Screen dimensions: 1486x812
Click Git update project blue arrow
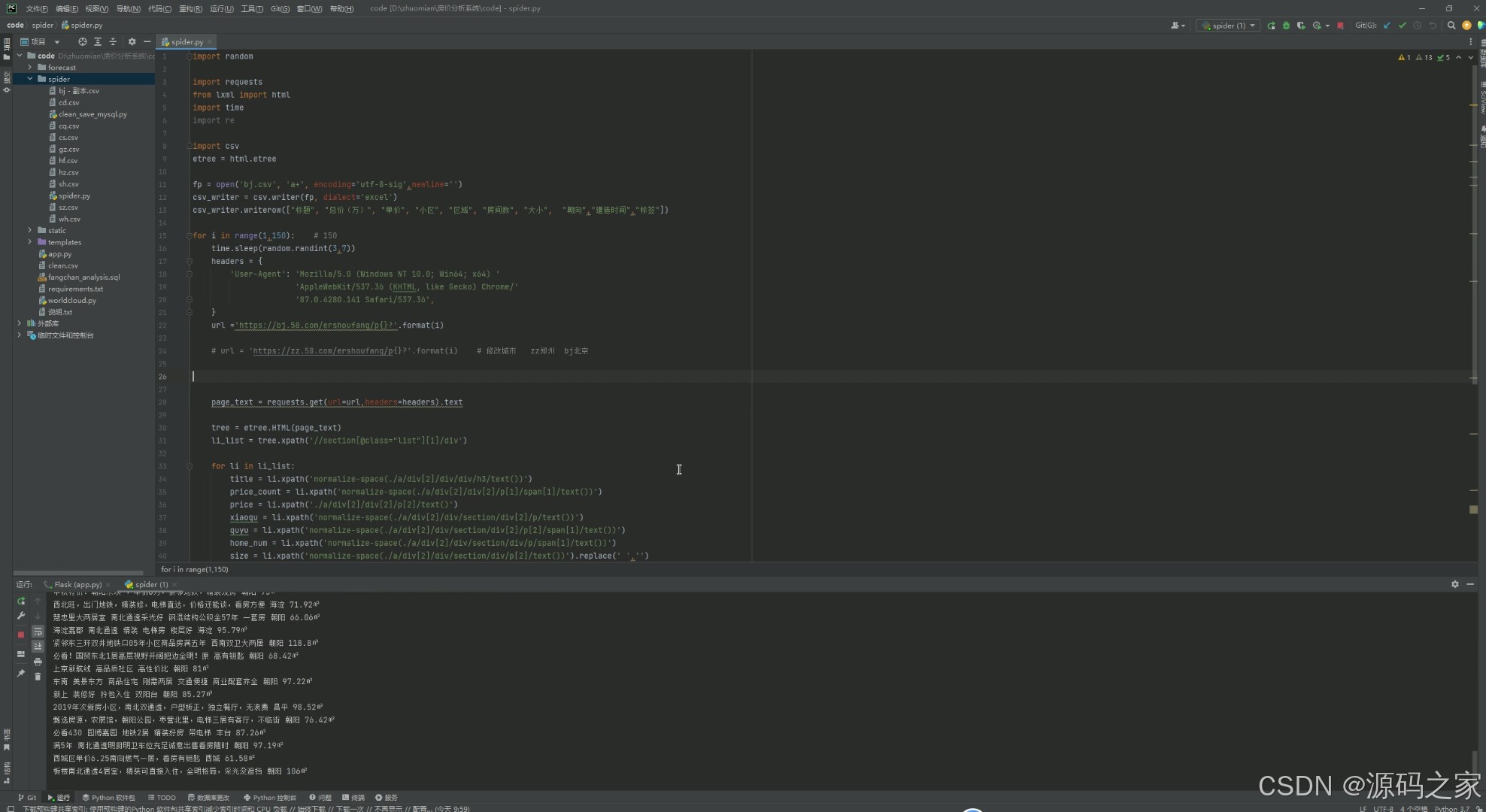[1387, 26]
